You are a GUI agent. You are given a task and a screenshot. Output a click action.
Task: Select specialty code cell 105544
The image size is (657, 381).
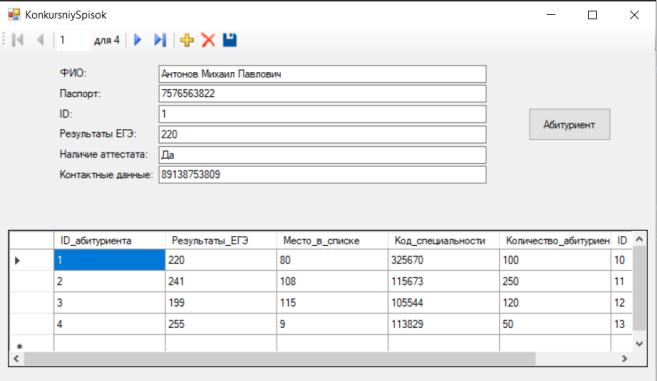444,303
